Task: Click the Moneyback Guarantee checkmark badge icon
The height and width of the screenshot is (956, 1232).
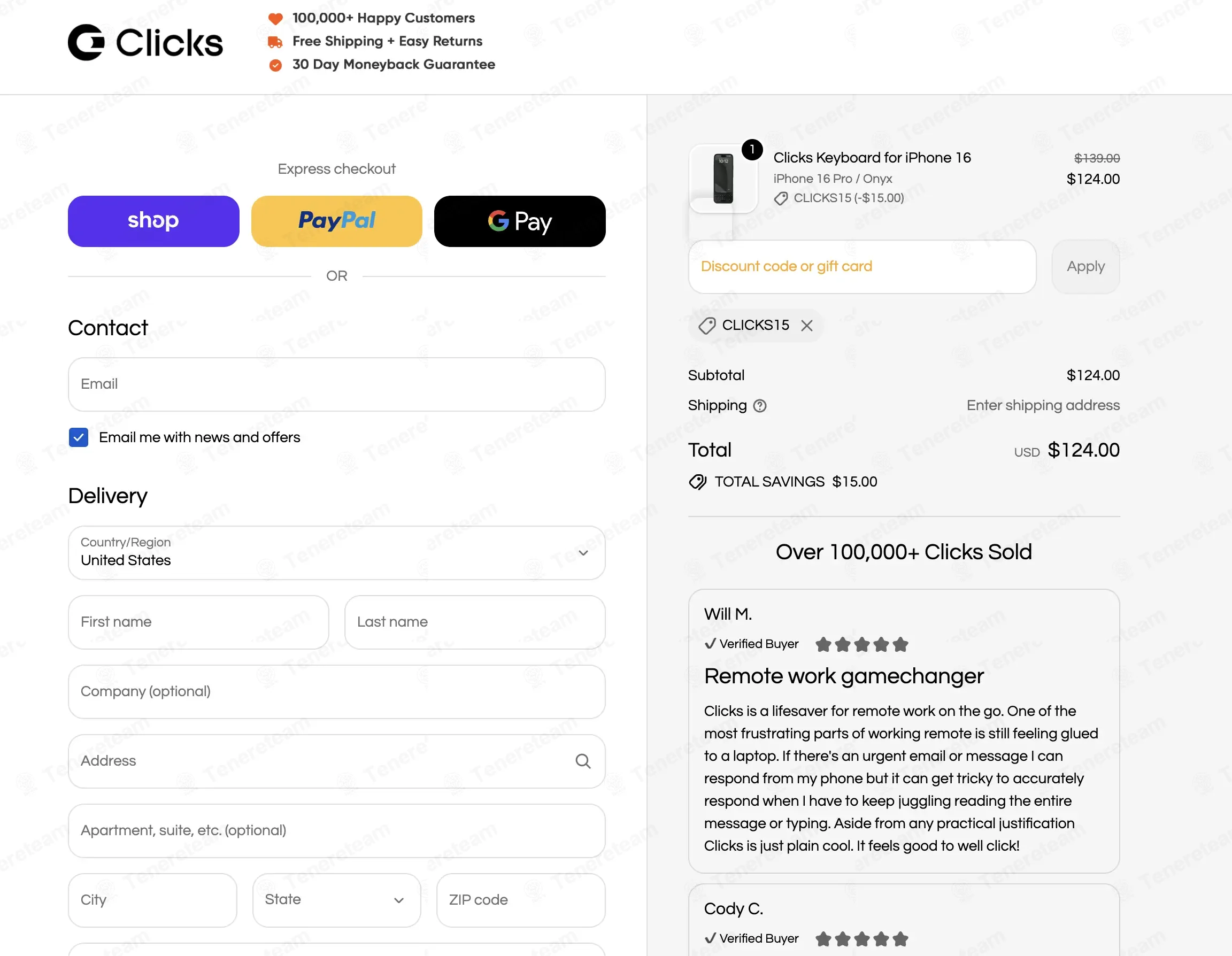Action: pos(275,65)
